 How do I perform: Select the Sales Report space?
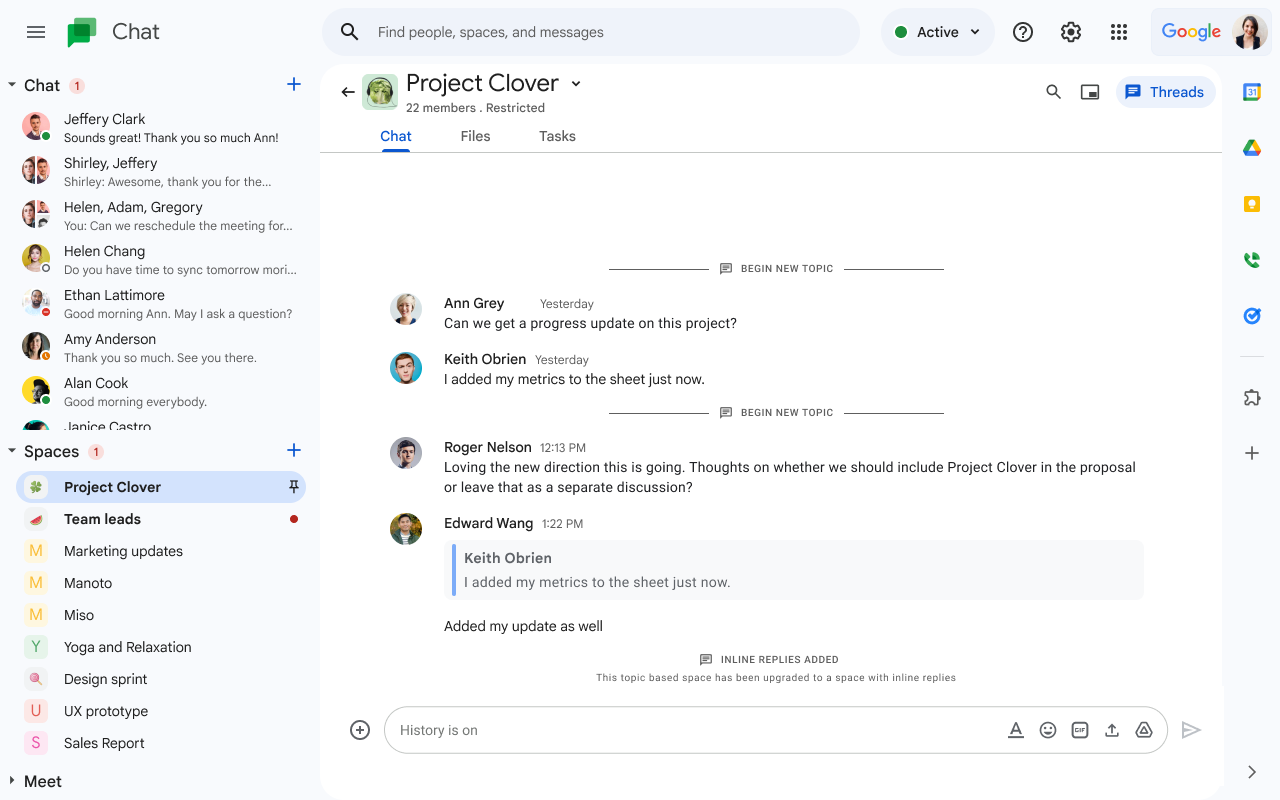(160, 743)
